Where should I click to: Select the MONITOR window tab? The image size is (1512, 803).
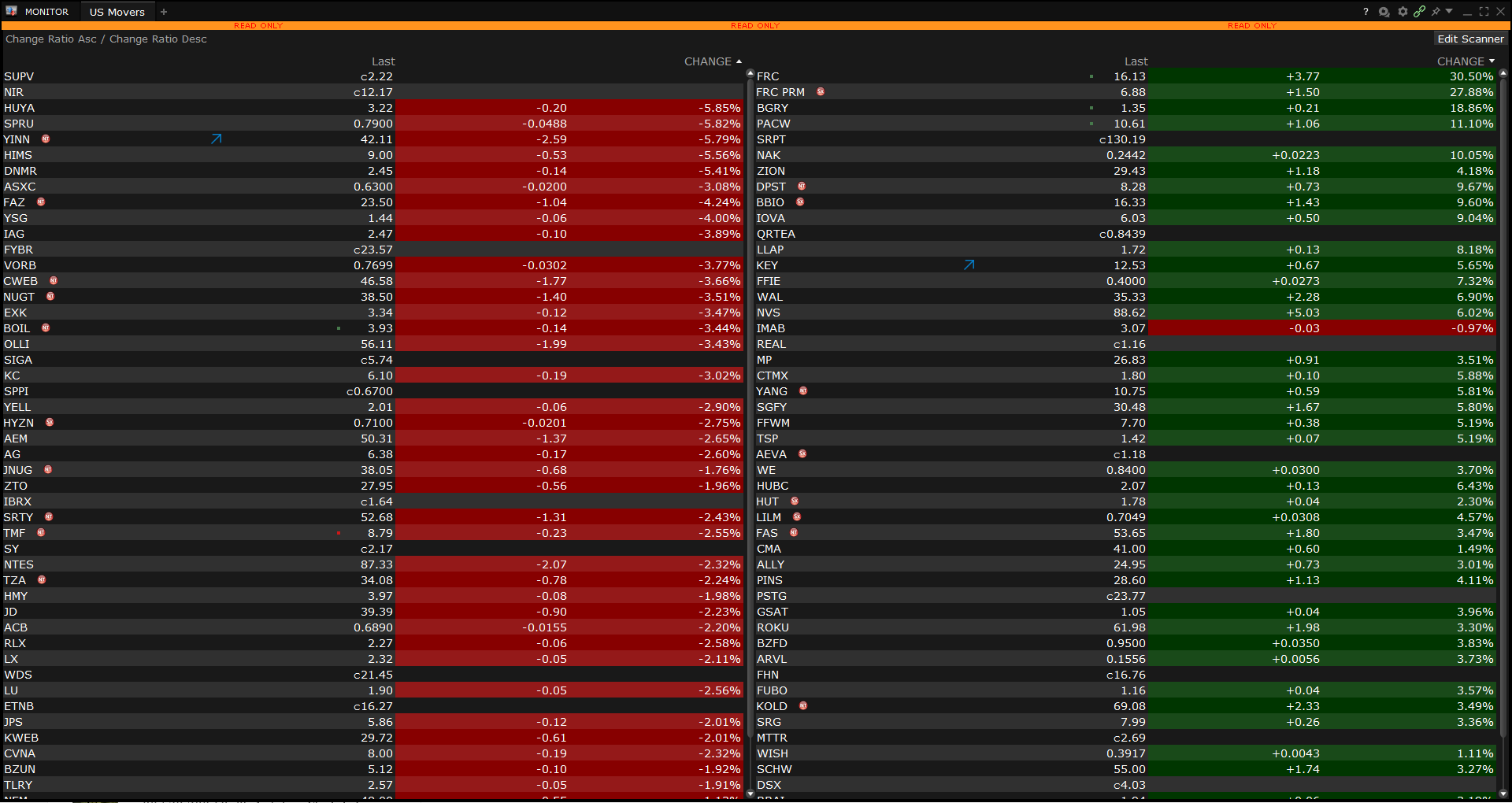point(46,12)
